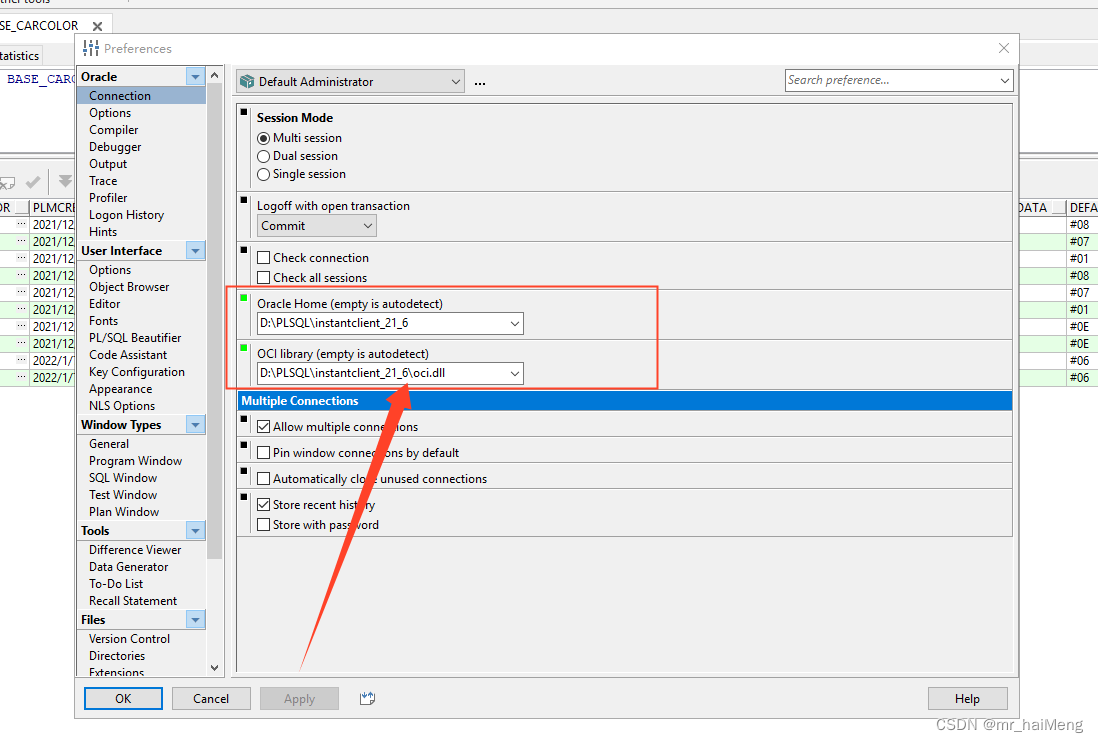Open Key Configuration preferences
1098x743 pixels.
pyautogui.click(x=137, y=372)
